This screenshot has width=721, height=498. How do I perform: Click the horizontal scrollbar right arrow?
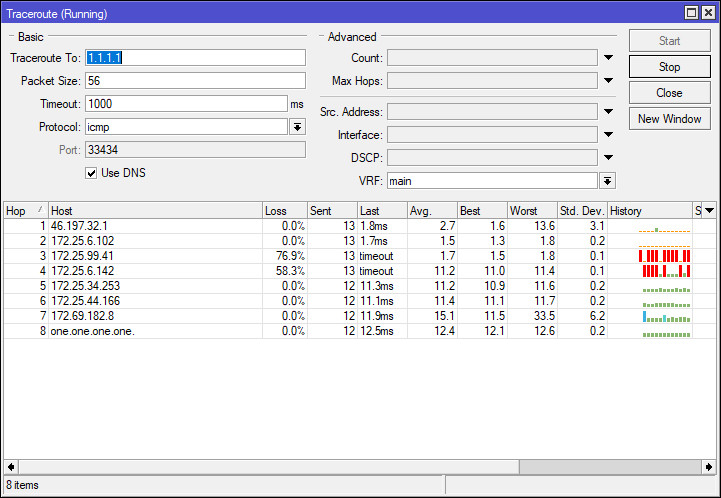tap(709, 467)
